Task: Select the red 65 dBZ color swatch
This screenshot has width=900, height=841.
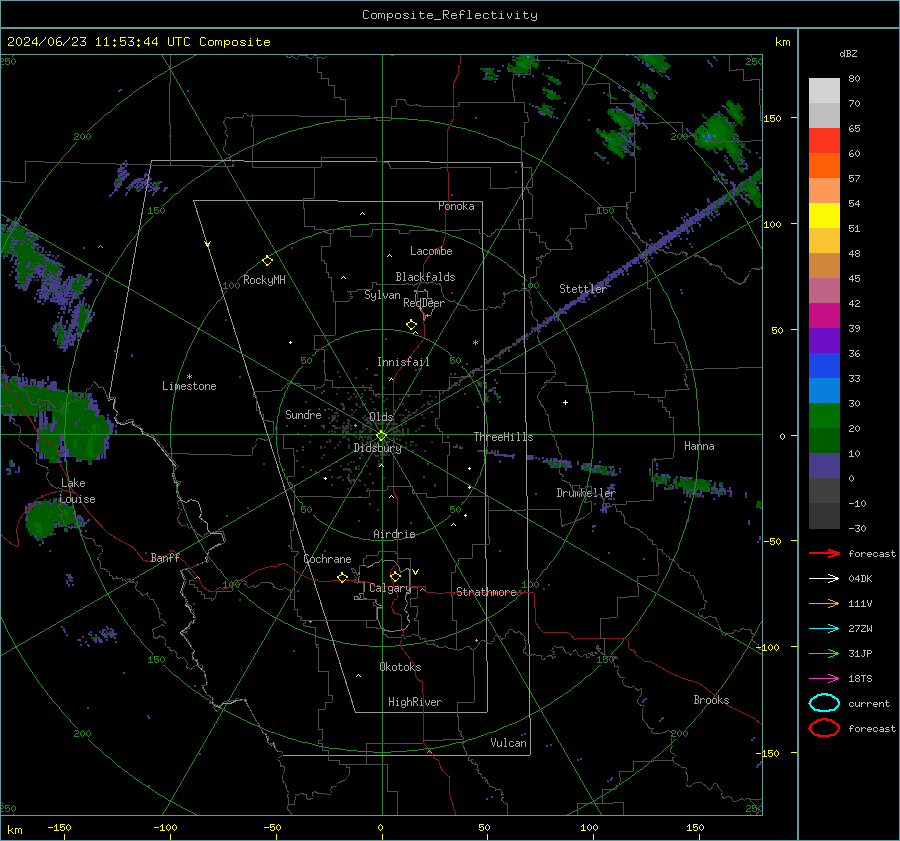Action: tap(824, 140)
